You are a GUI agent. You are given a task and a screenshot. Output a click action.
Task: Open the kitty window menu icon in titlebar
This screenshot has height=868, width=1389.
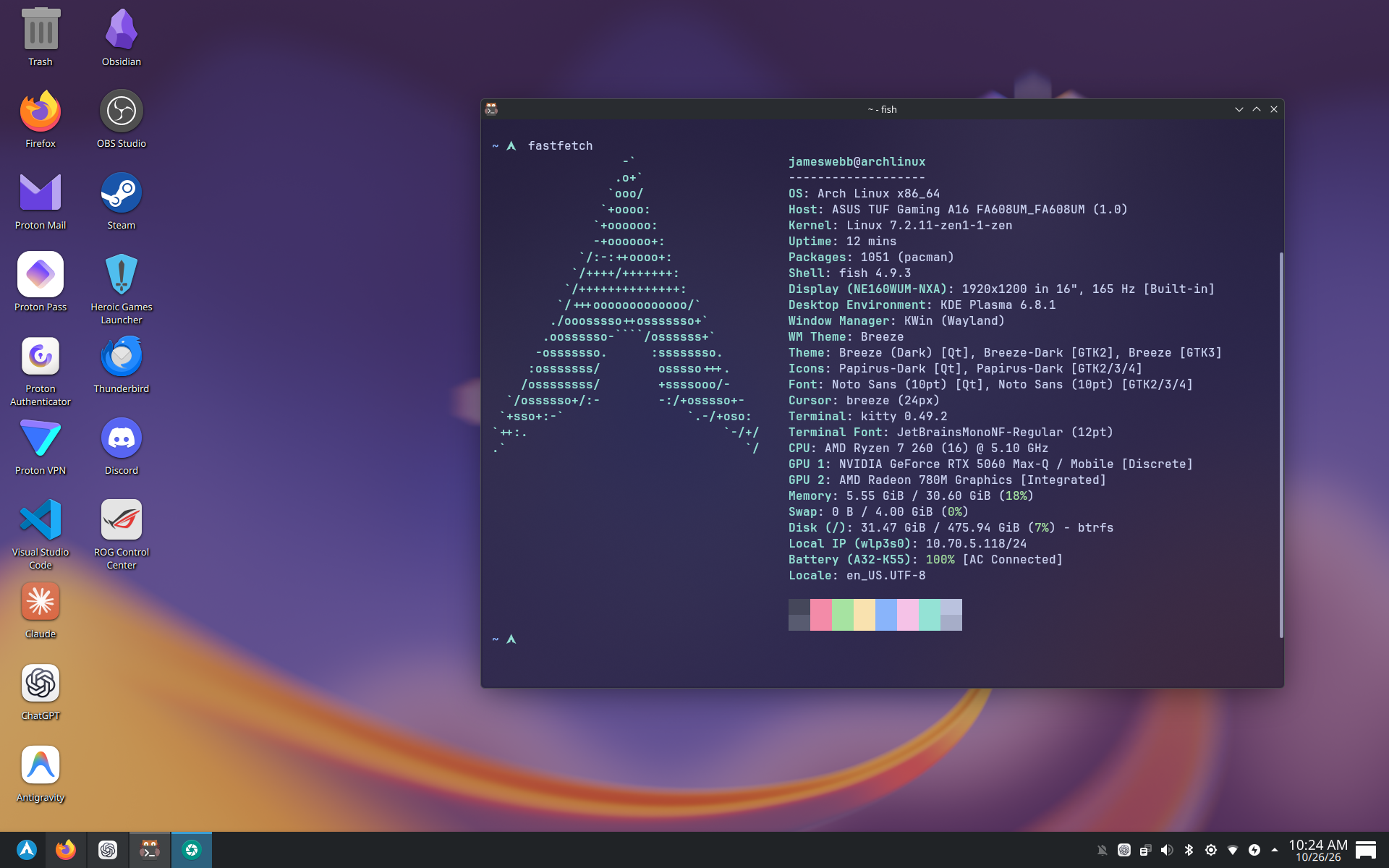coord(491,109)
